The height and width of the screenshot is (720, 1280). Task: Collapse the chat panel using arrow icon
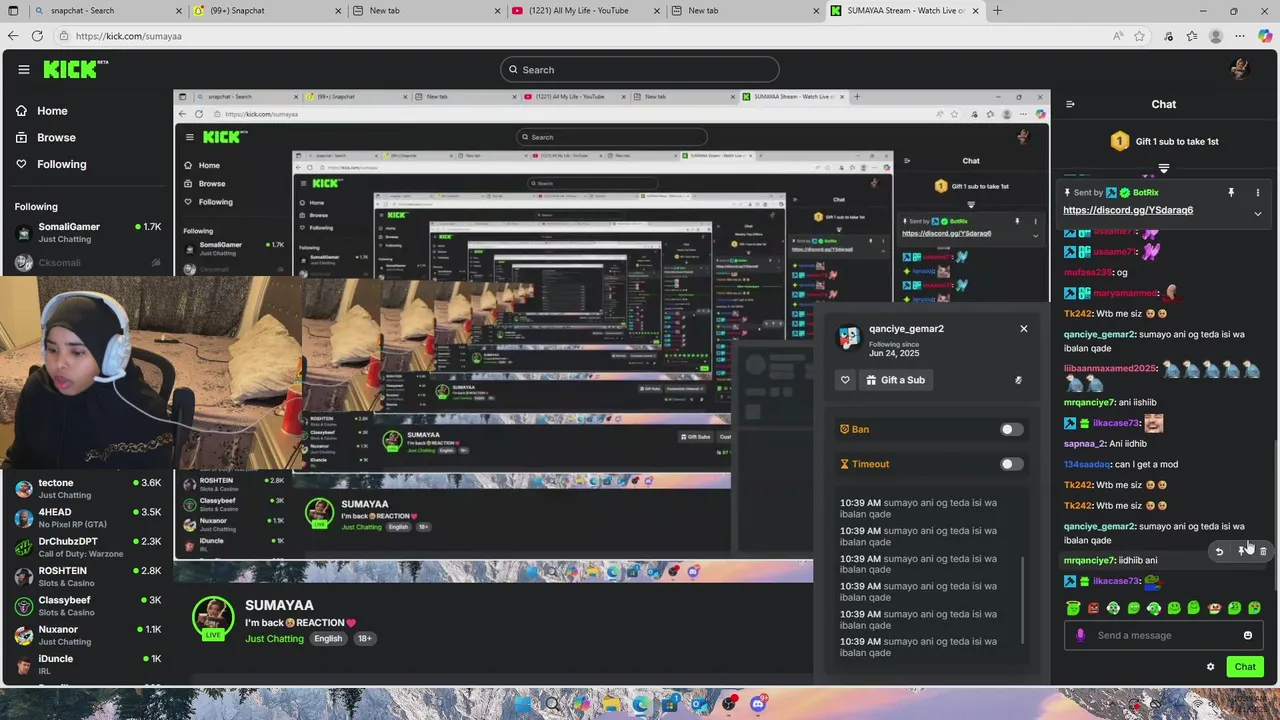point(1070,104)
